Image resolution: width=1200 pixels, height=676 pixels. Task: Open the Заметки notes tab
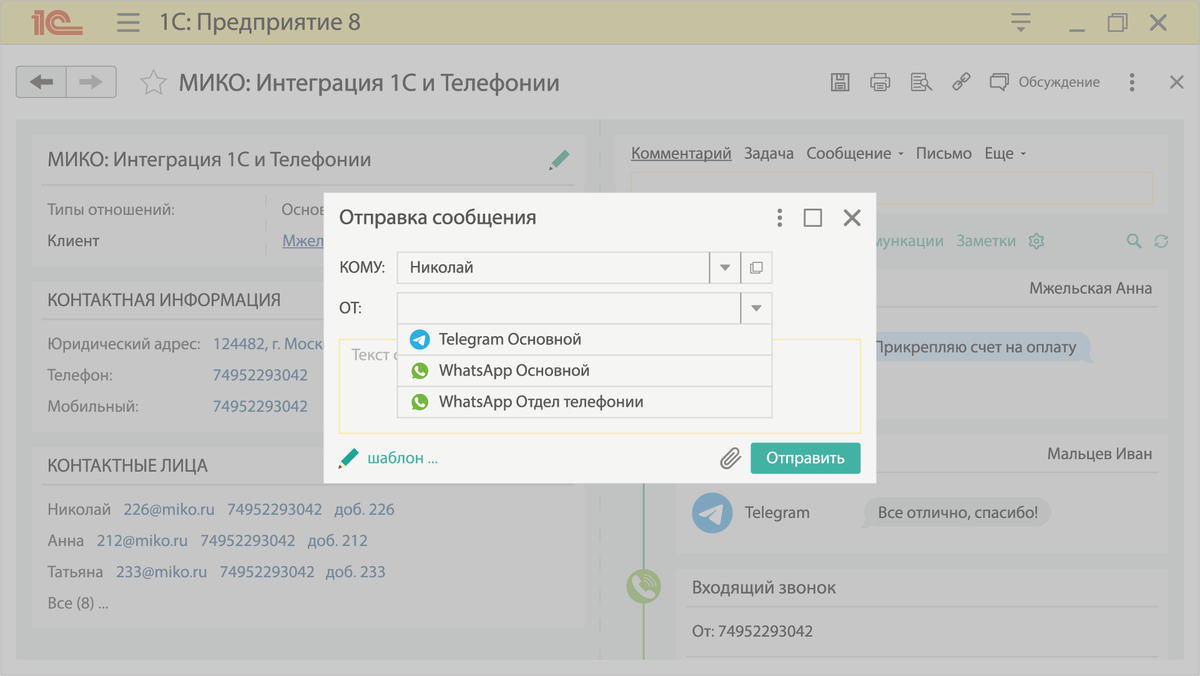986,241
